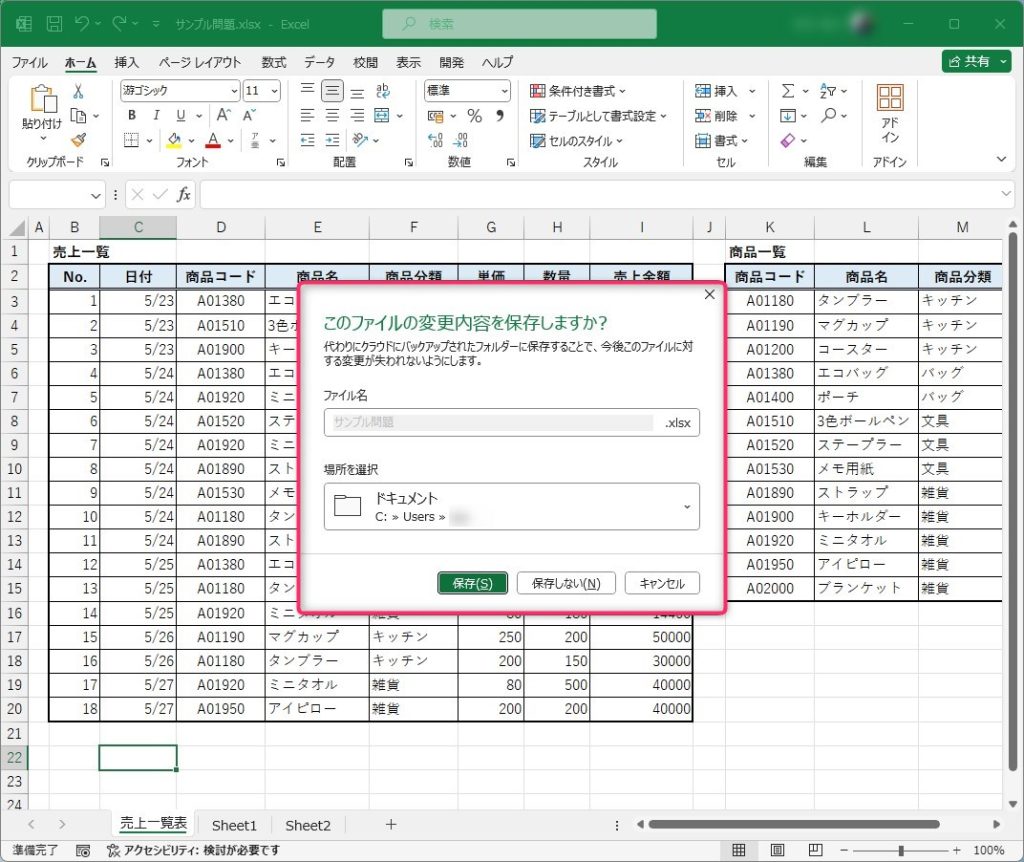This screenshot has height=862, width=1024.
Task: Click the zoom slider in status bar
Action: point(900,850)
